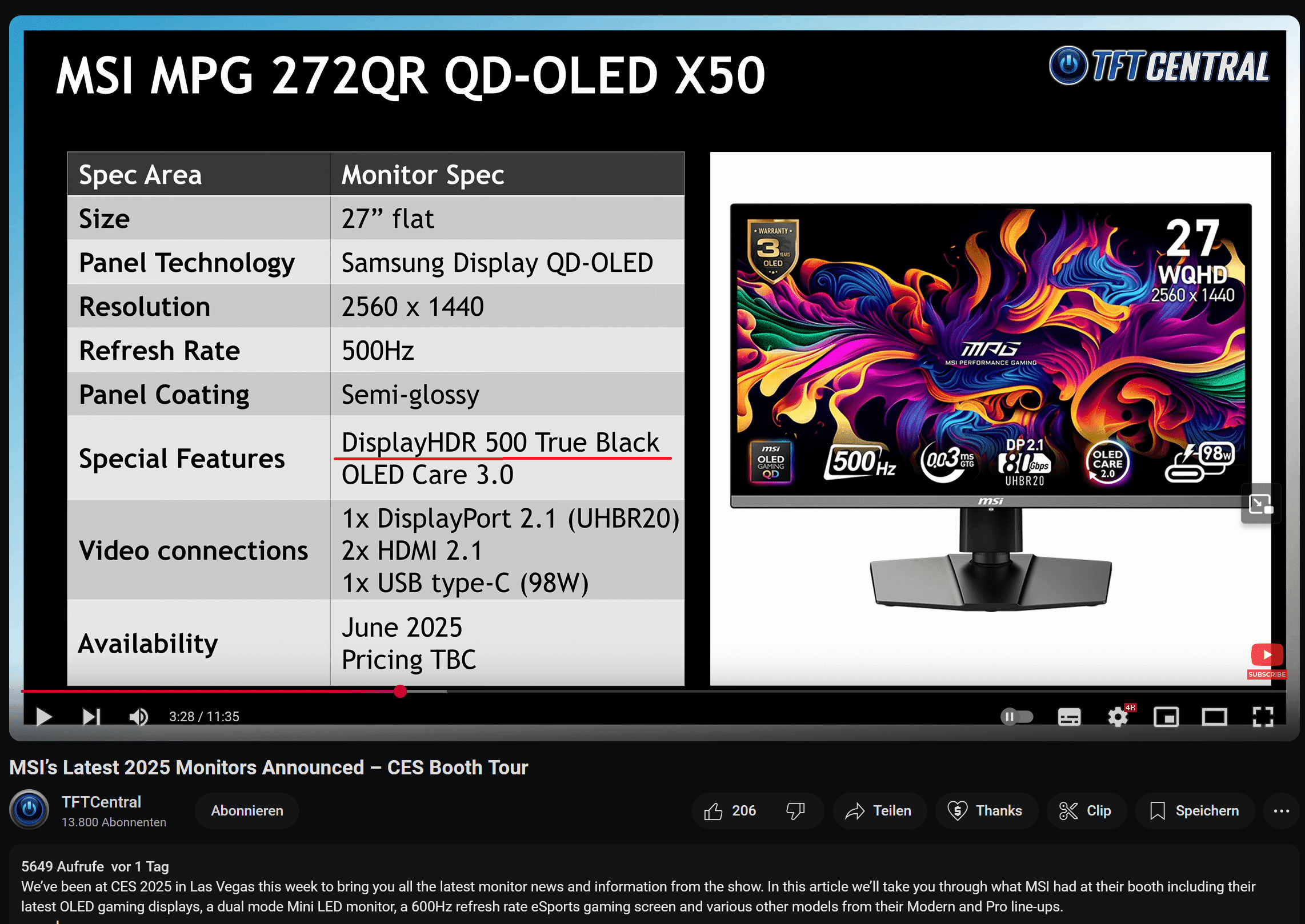Viewport: 1305px width, 924px height.
Task: Click 'MSI MPG 272QR QD-OLED X50' heading
Action: pyautogui.click(x=411, y=76)
